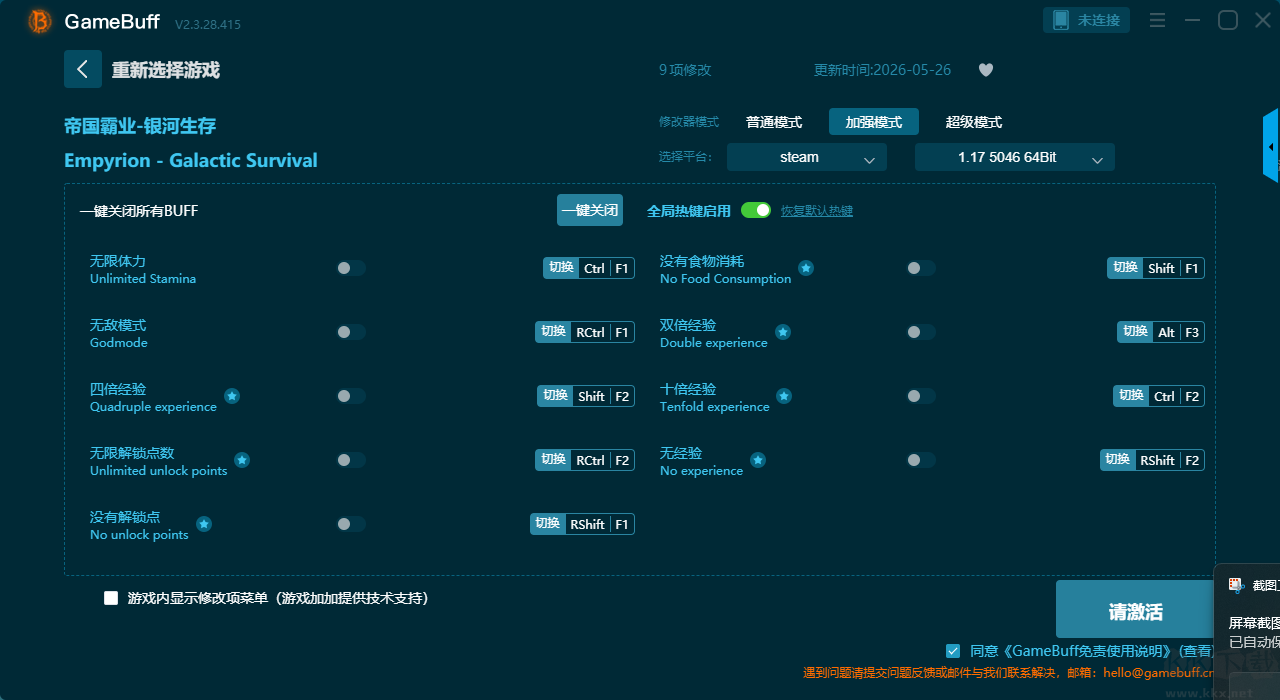
Task: Click 切换 button for Double experience hotkey
Action: (x=1136, y=332)
